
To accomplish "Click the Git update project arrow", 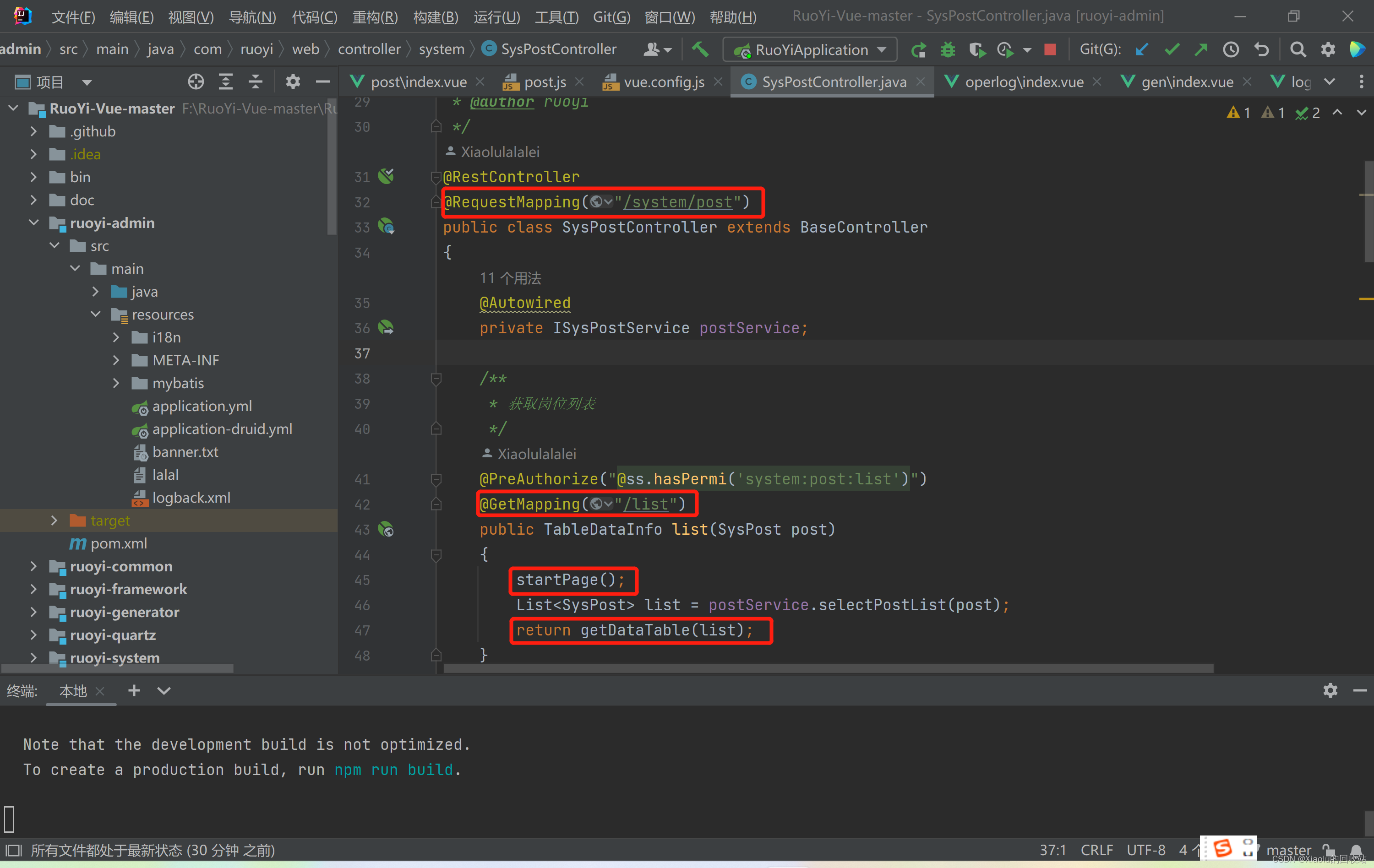I will (1141, 49).
